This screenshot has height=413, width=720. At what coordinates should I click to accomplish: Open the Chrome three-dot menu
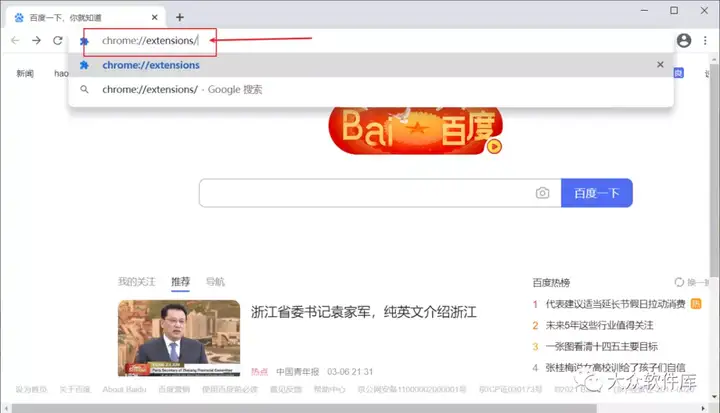(705, 40)
